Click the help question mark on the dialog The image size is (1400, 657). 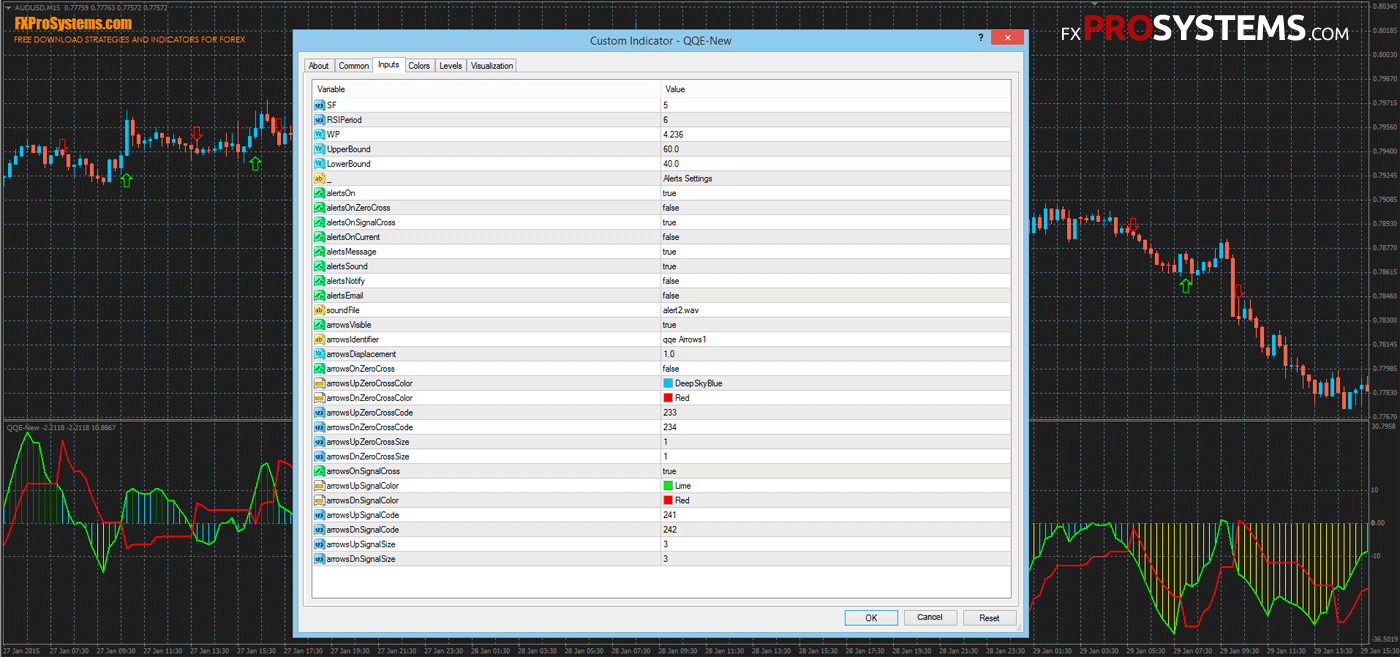tap(981, 38)
